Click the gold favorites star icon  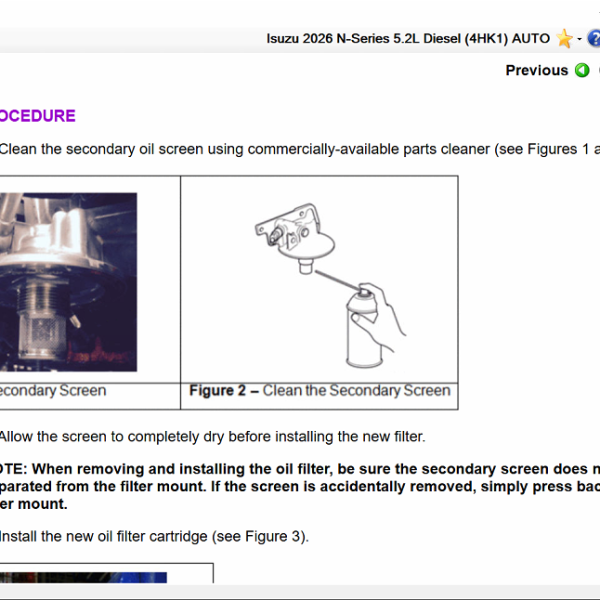point(565,38)
